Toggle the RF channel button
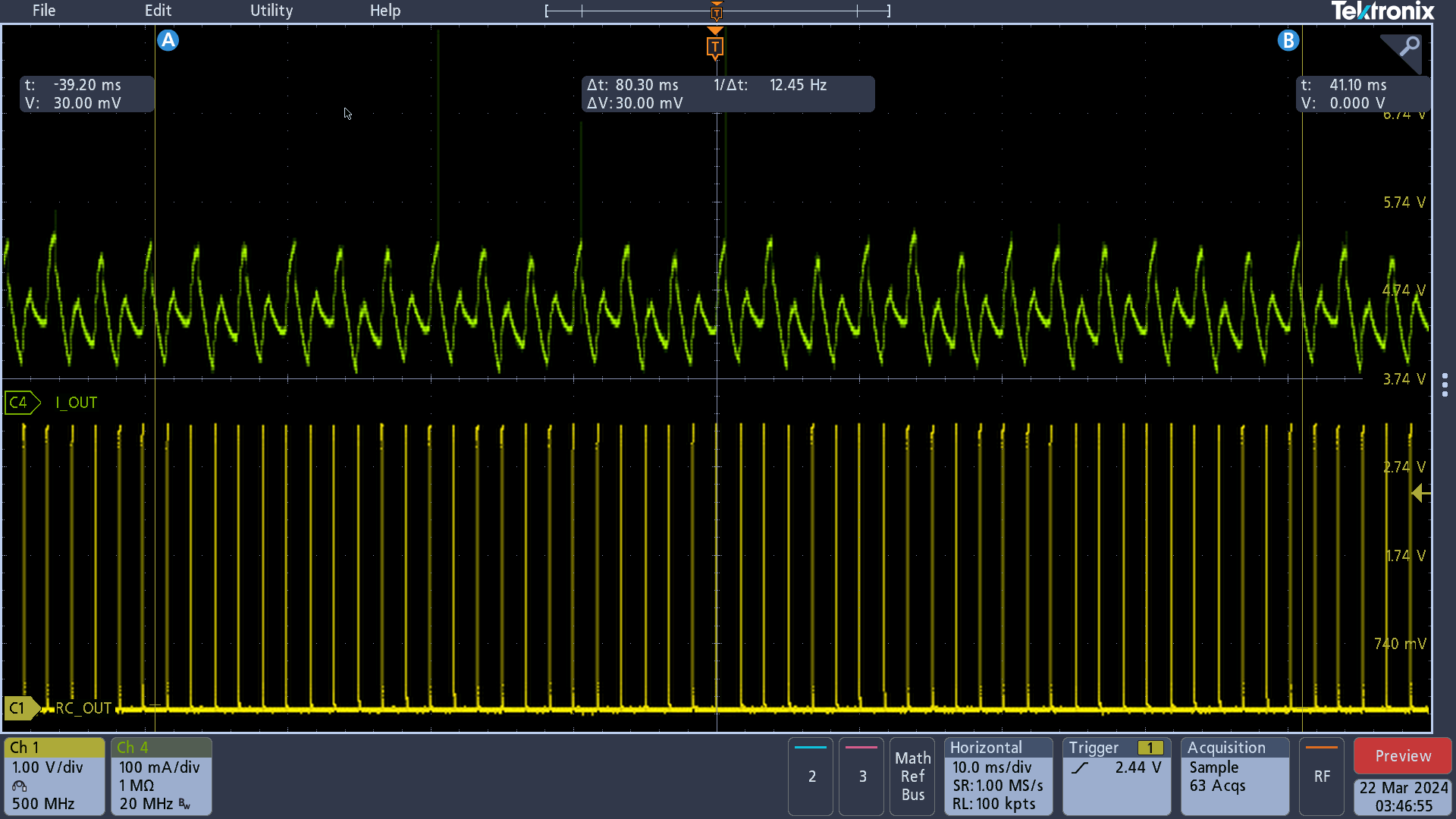The height and width of the screenshot is (819, 1456). 1321,776
